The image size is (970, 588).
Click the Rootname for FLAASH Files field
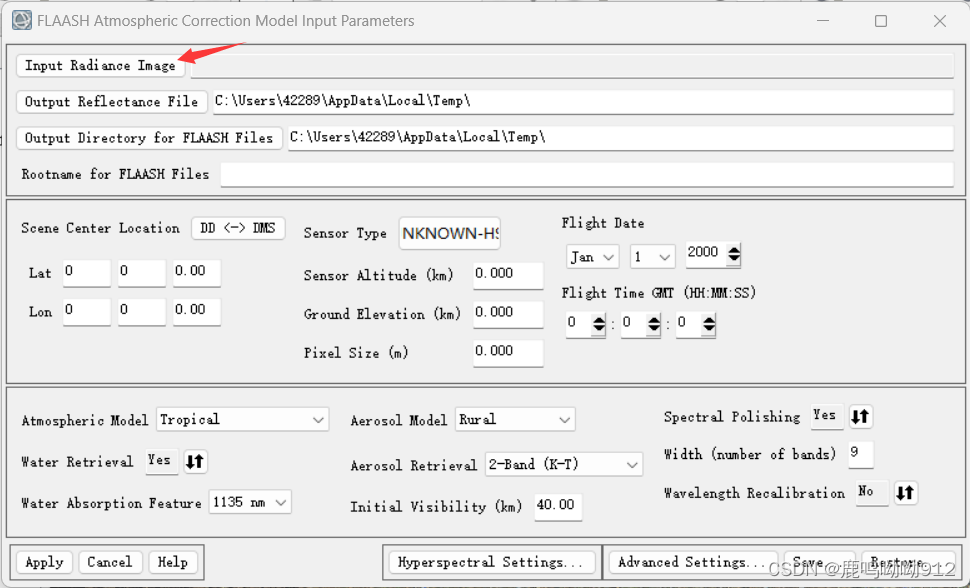pos(586,175)
